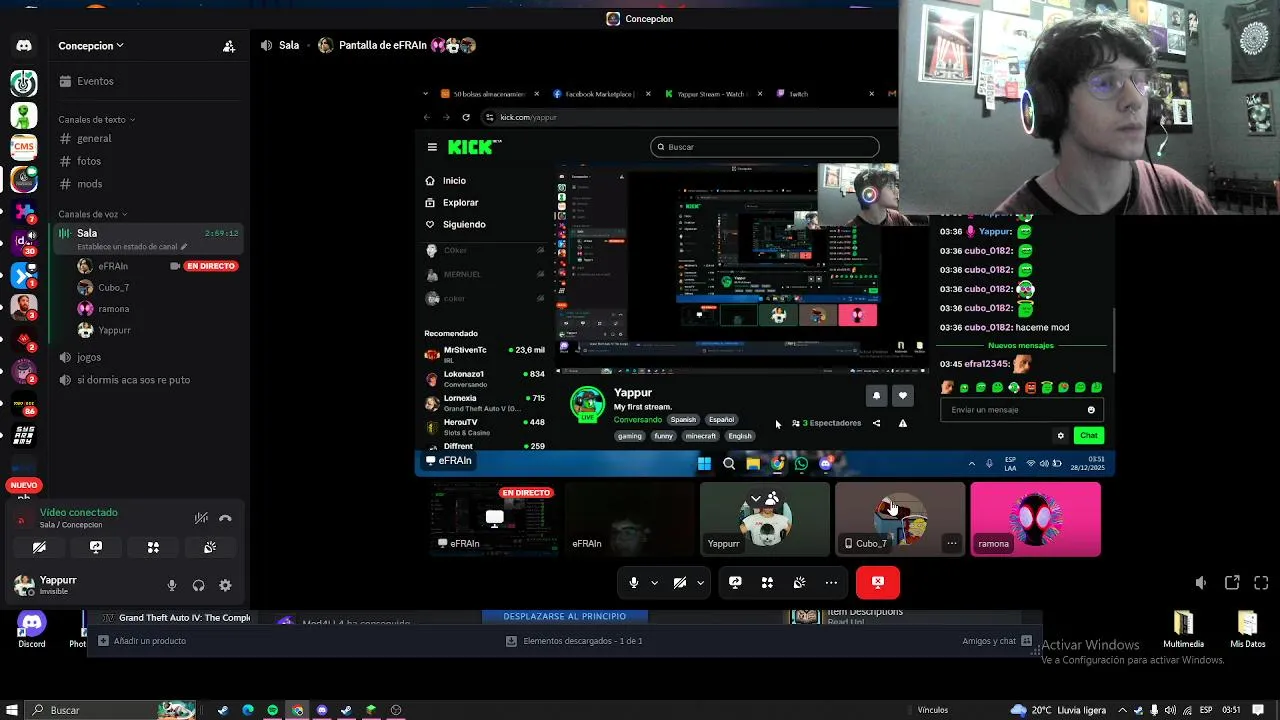Toggle noise suppression in voice panel
1280x720 pixels.
tap(201, 518)
